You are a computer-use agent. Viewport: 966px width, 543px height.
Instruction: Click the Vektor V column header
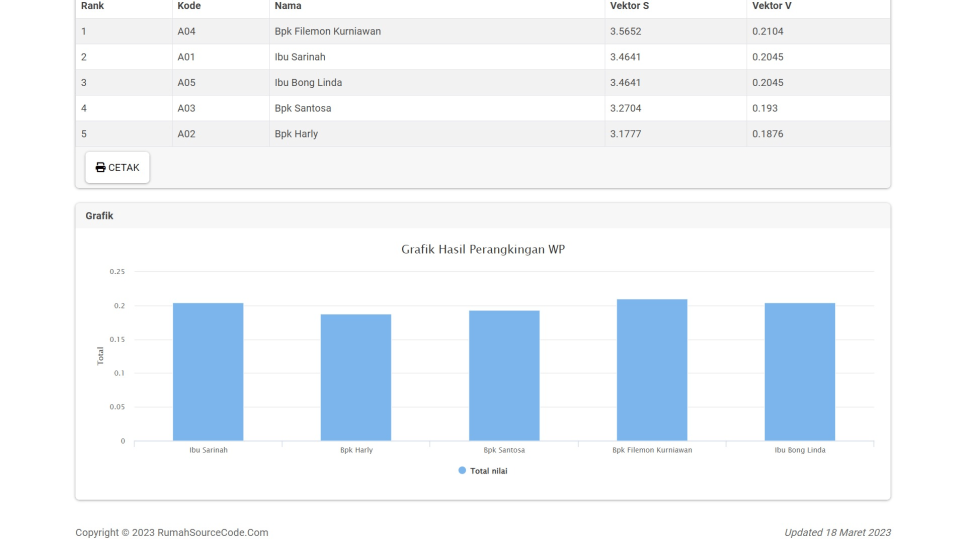pyautogui.click(x=771, y=6)
